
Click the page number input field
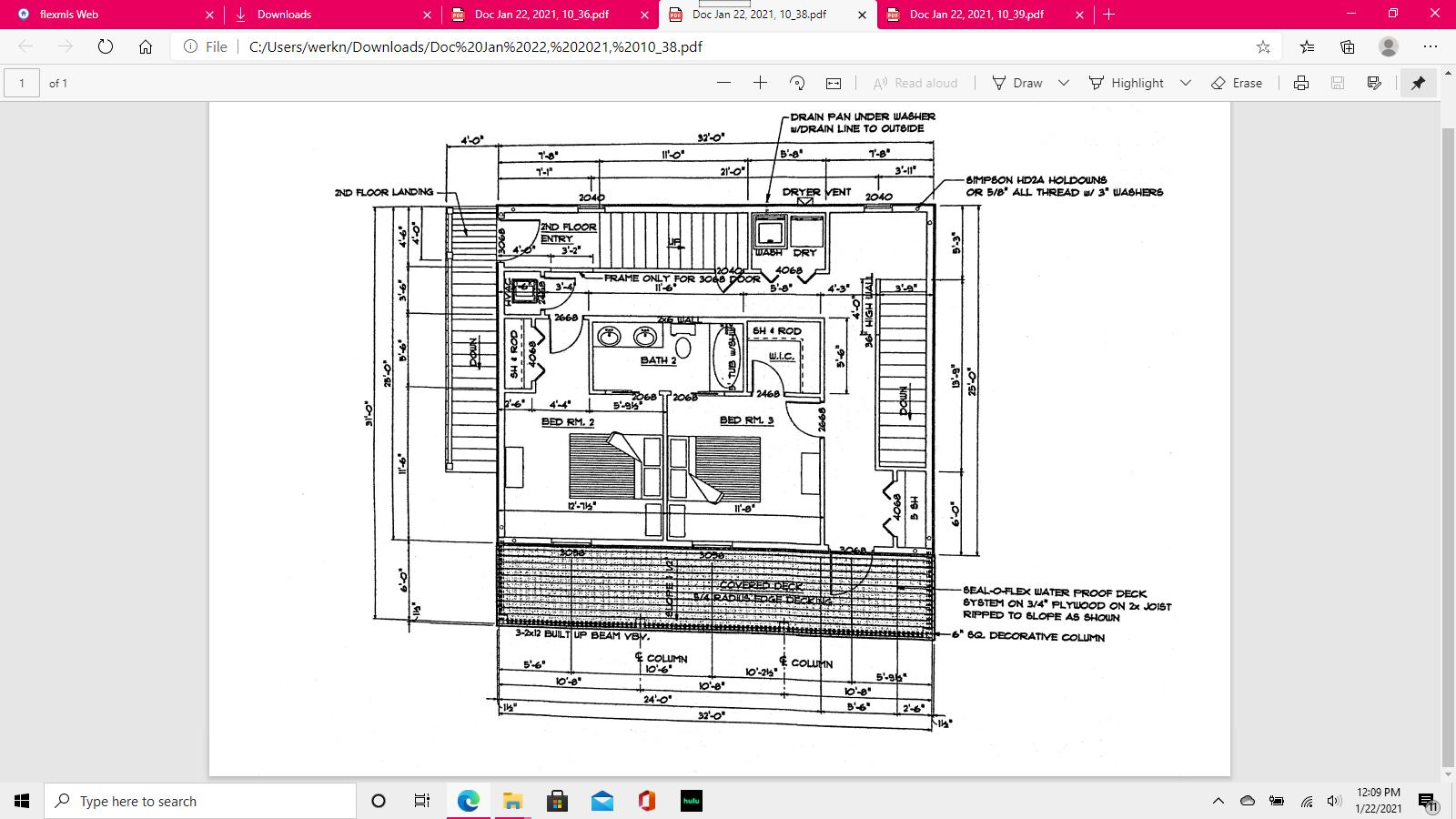[x=22, y=83]
